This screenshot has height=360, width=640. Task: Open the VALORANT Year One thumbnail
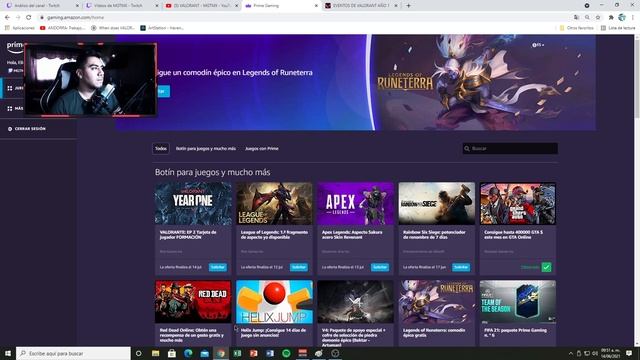click(193, 203)
